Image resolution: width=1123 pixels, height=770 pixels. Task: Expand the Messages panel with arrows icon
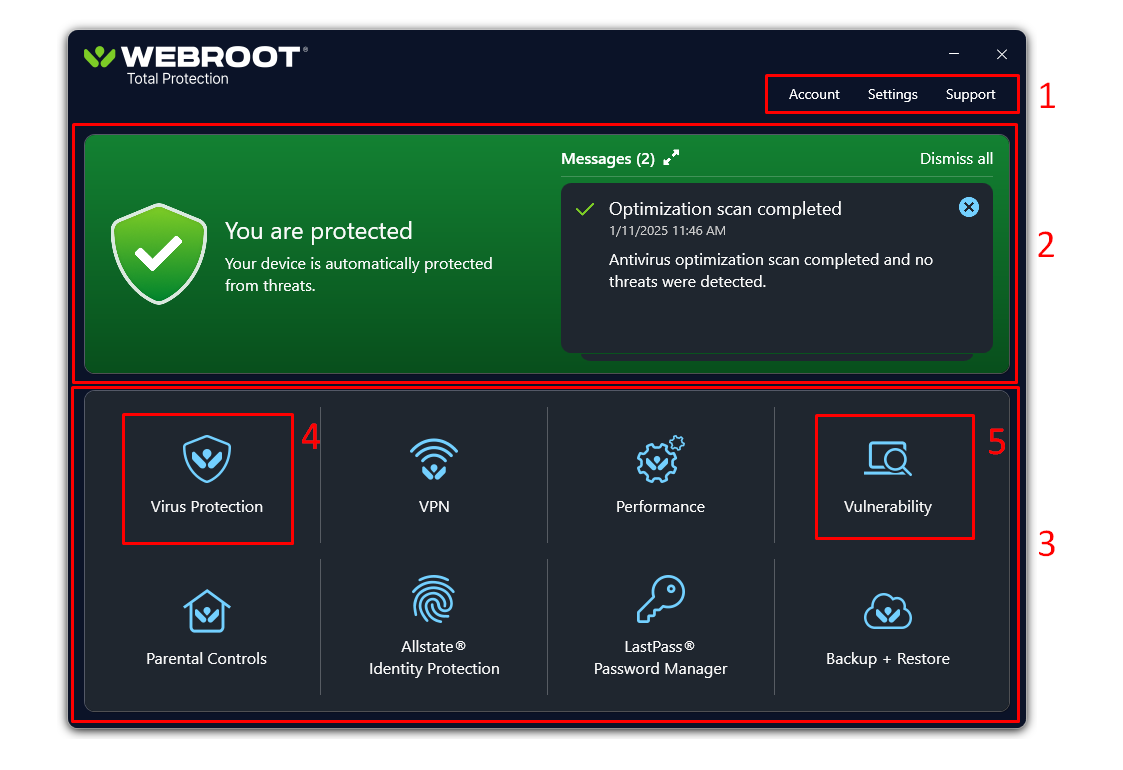click(671, 158)
